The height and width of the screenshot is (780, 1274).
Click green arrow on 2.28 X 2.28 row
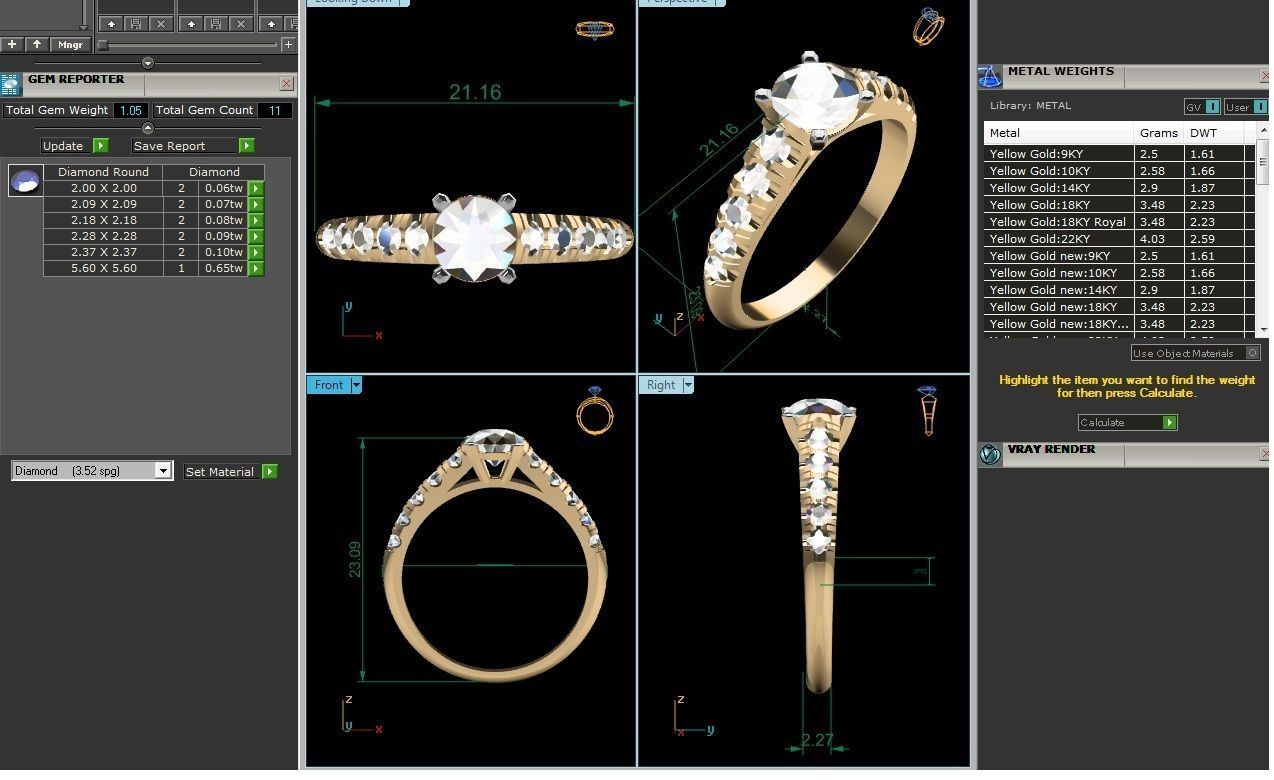click(256, 236)
